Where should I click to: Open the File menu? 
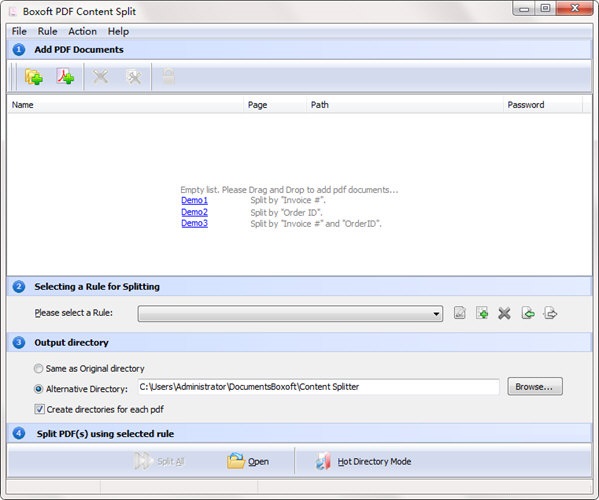(x=19, y=31)
